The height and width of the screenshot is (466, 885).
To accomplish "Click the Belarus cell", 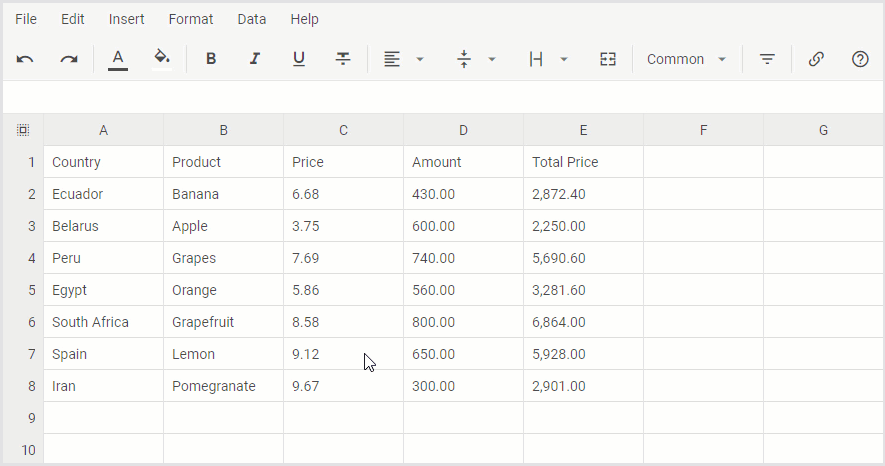I will tap(104, 226).
